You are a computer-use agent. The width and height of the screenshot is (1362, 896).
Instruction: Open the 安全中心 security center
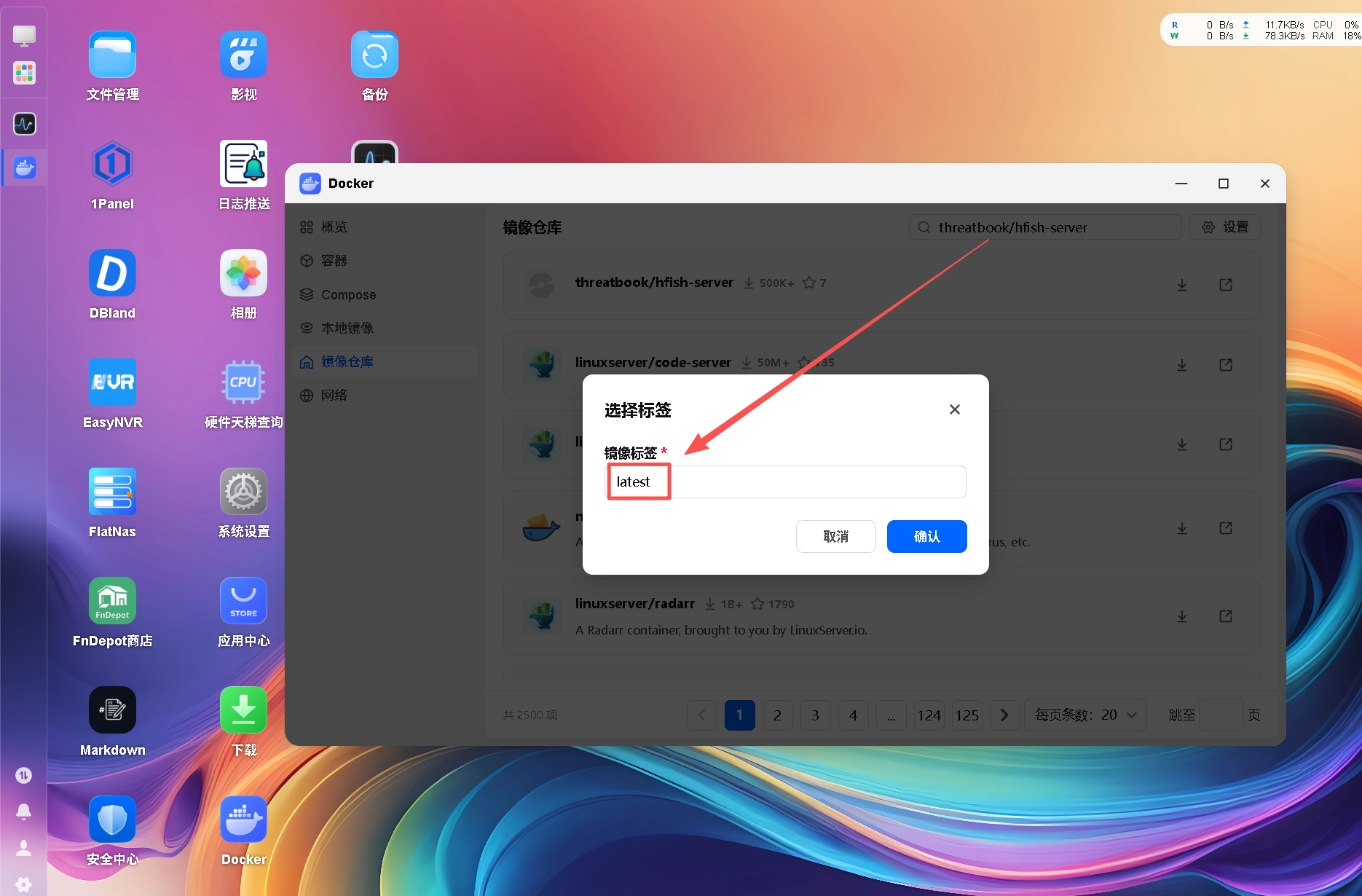112,820
